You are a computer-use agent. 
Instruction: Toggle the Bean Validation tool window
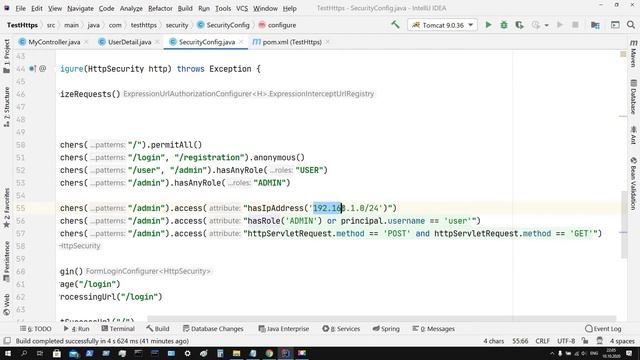(633, 183)
